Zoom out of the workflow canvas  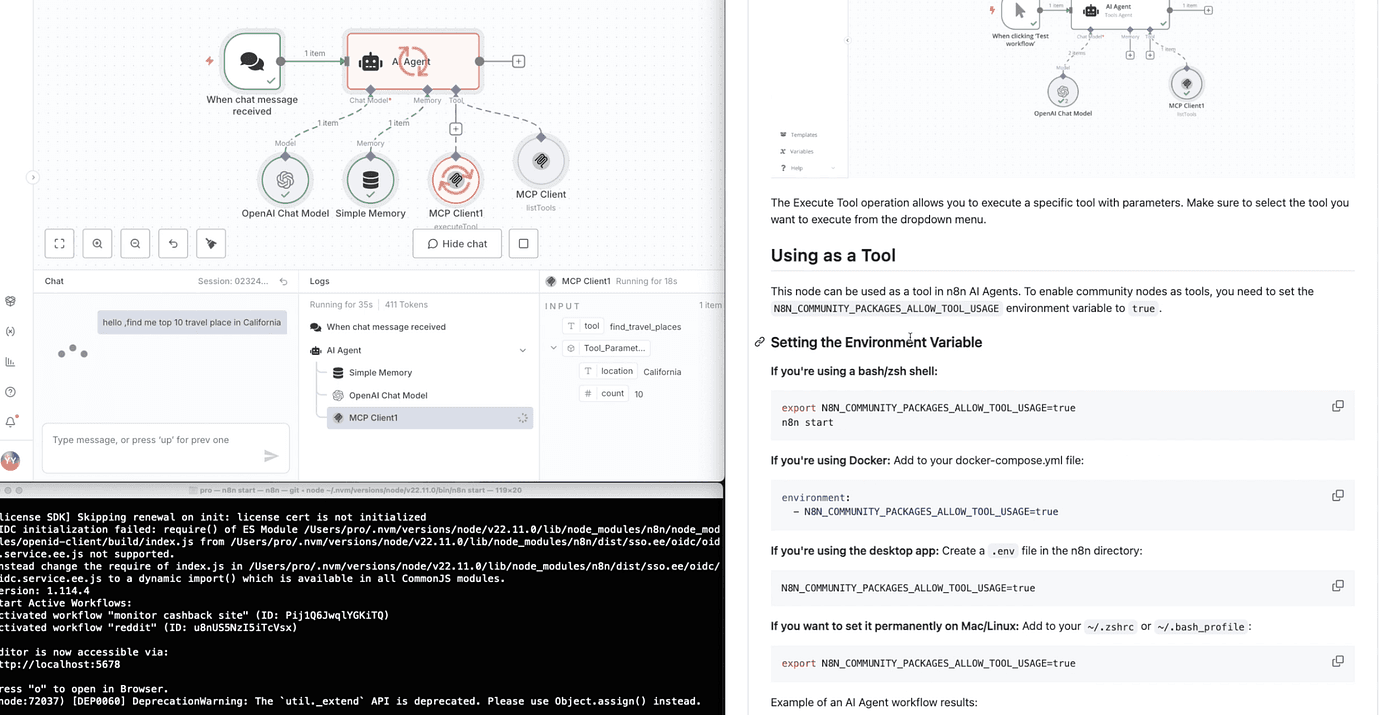click(x=135, y=243)
